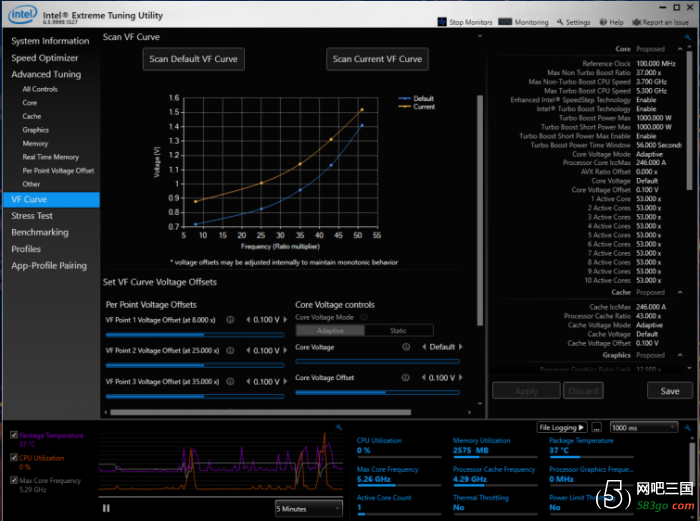Open the 1000 ms polling interval dropdown
Image resolution: width=700 pixels, height=521 pixels.
pyautogui.click(x=644, y=428)
